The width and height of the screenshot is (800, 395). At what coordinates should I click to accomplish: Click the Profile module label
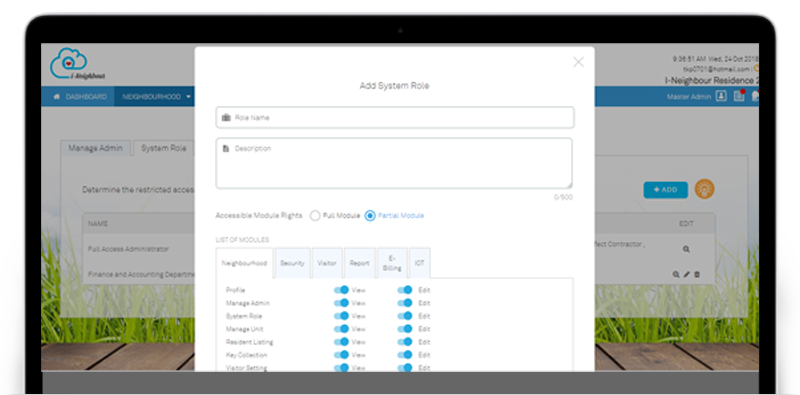coord(235,290)
